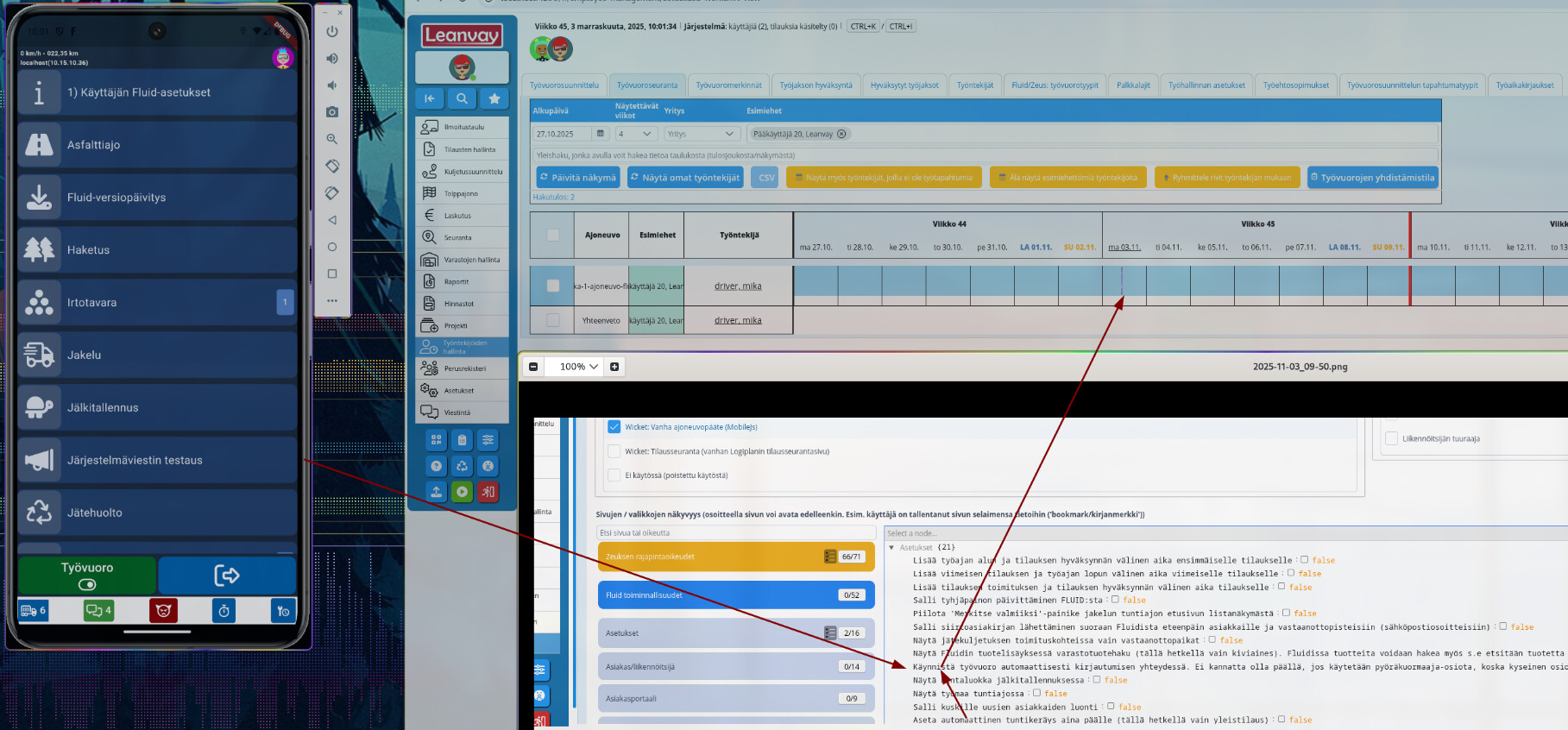Click the emulator screenshot camera icon

332,112
